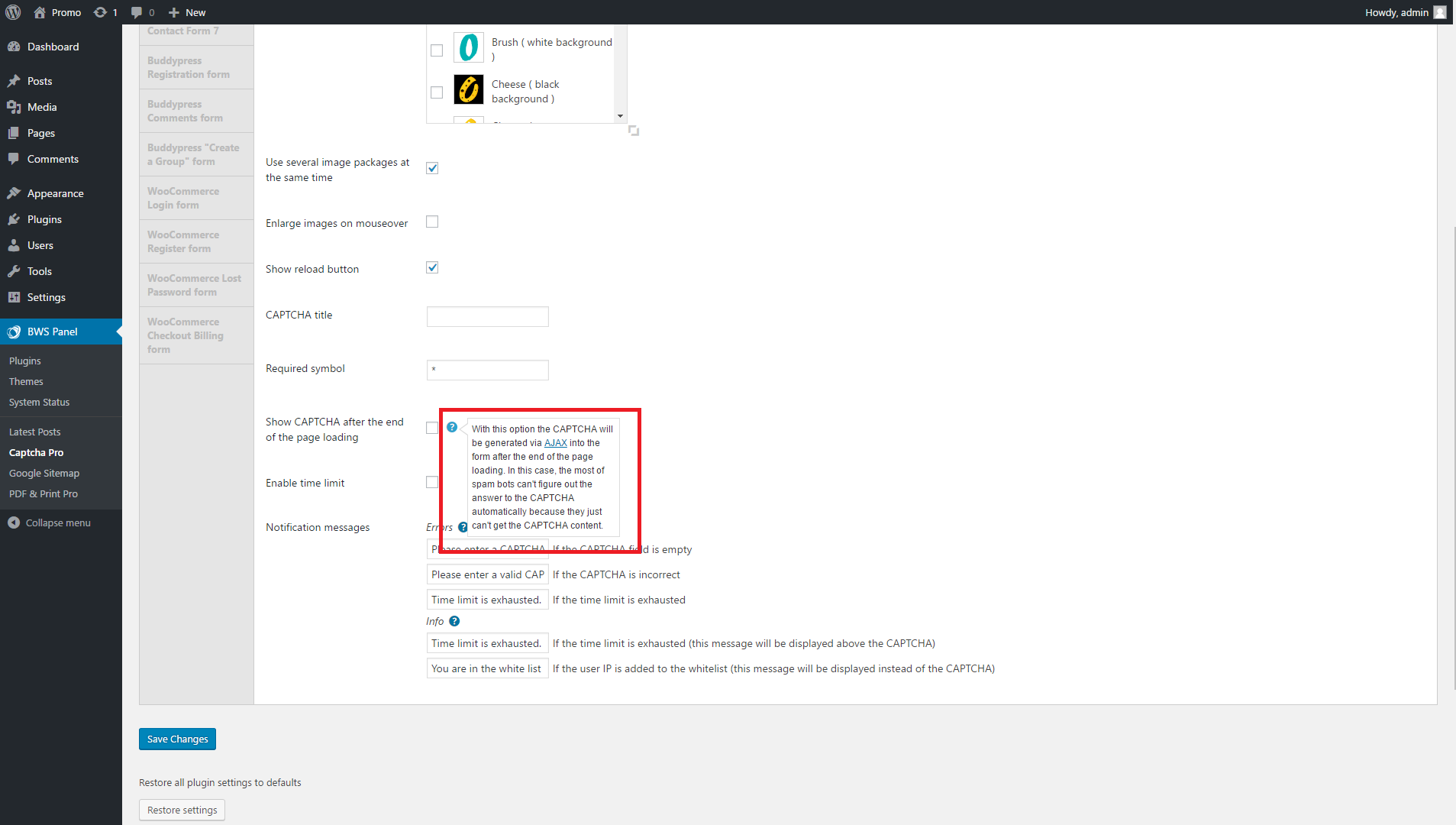Edit error message for exhausted time limit

(x=487, y=600)
